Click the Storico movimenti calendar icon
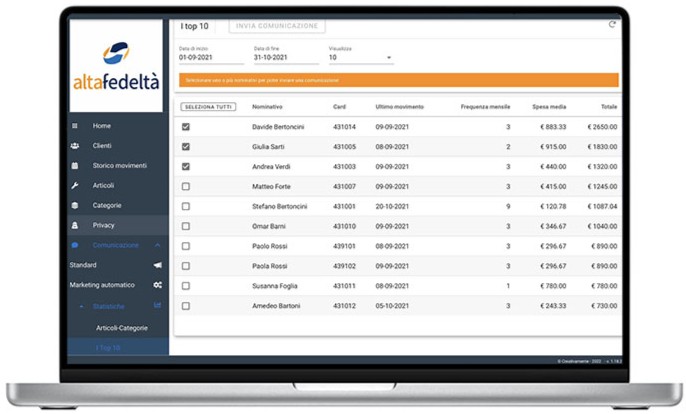The width and height of the screenshot is (686, 414). coord(75,165)
